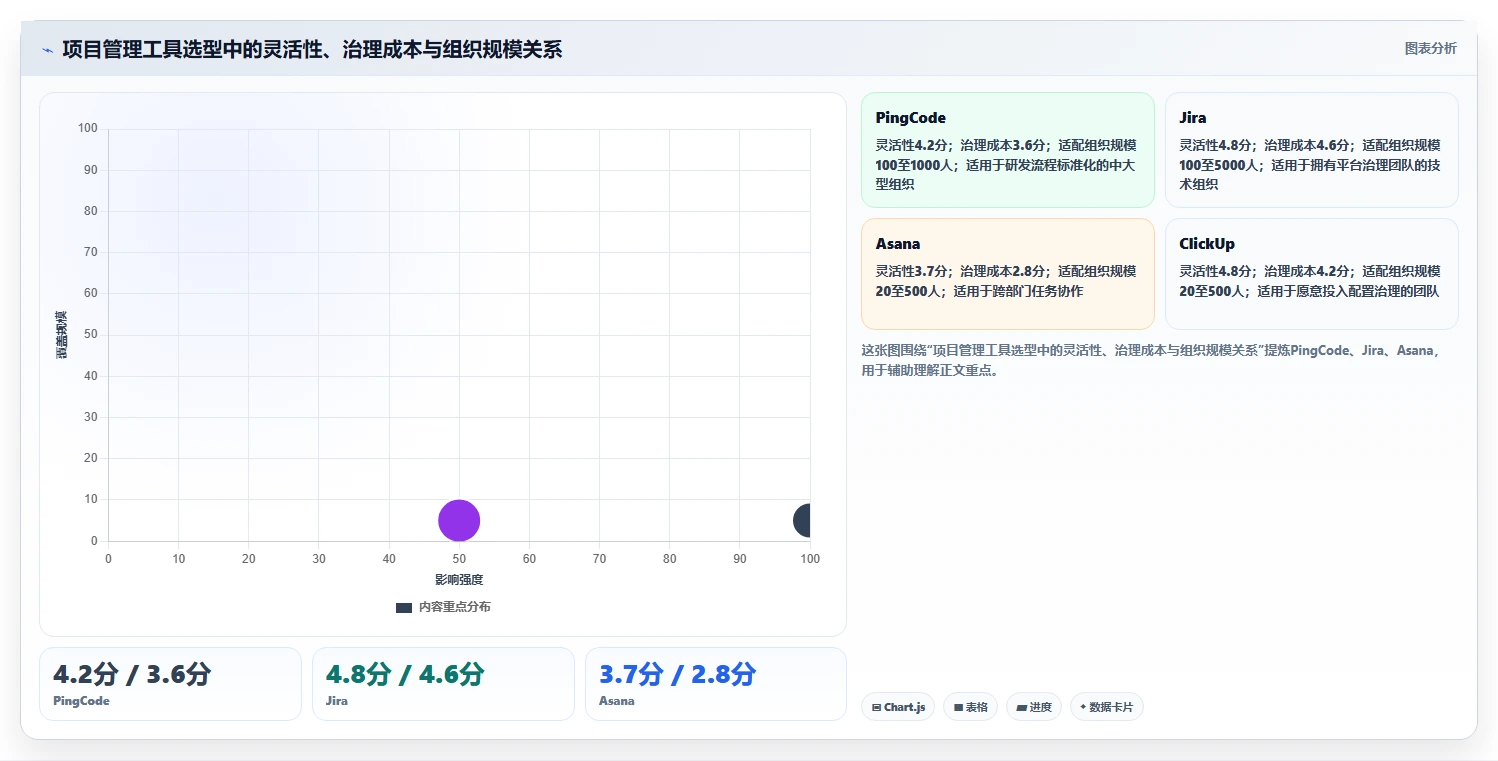The height and width of the screenshot is (761, 1498).
Task: Open the PingCode card
Action: pos(1008,150)
